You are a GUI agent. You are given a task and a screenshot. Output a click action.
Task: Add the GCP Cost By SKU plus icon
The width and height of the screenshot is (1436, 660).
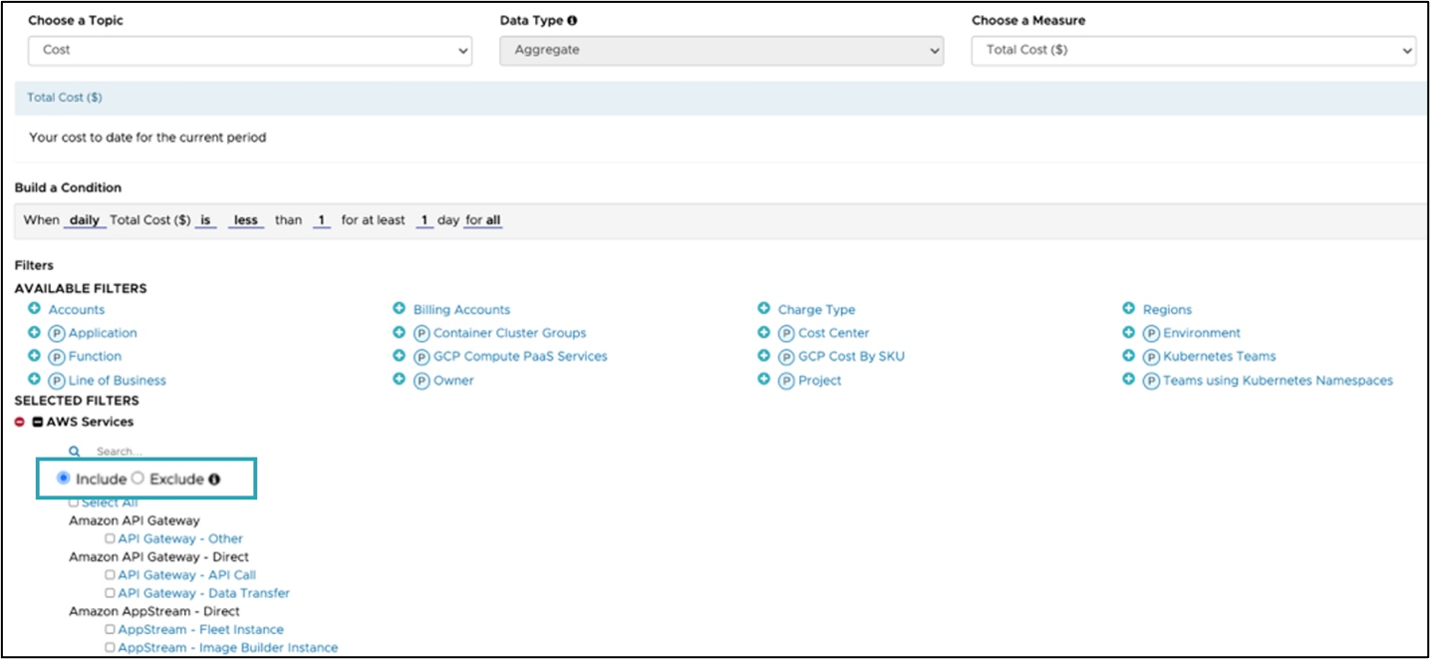[764, 355]
